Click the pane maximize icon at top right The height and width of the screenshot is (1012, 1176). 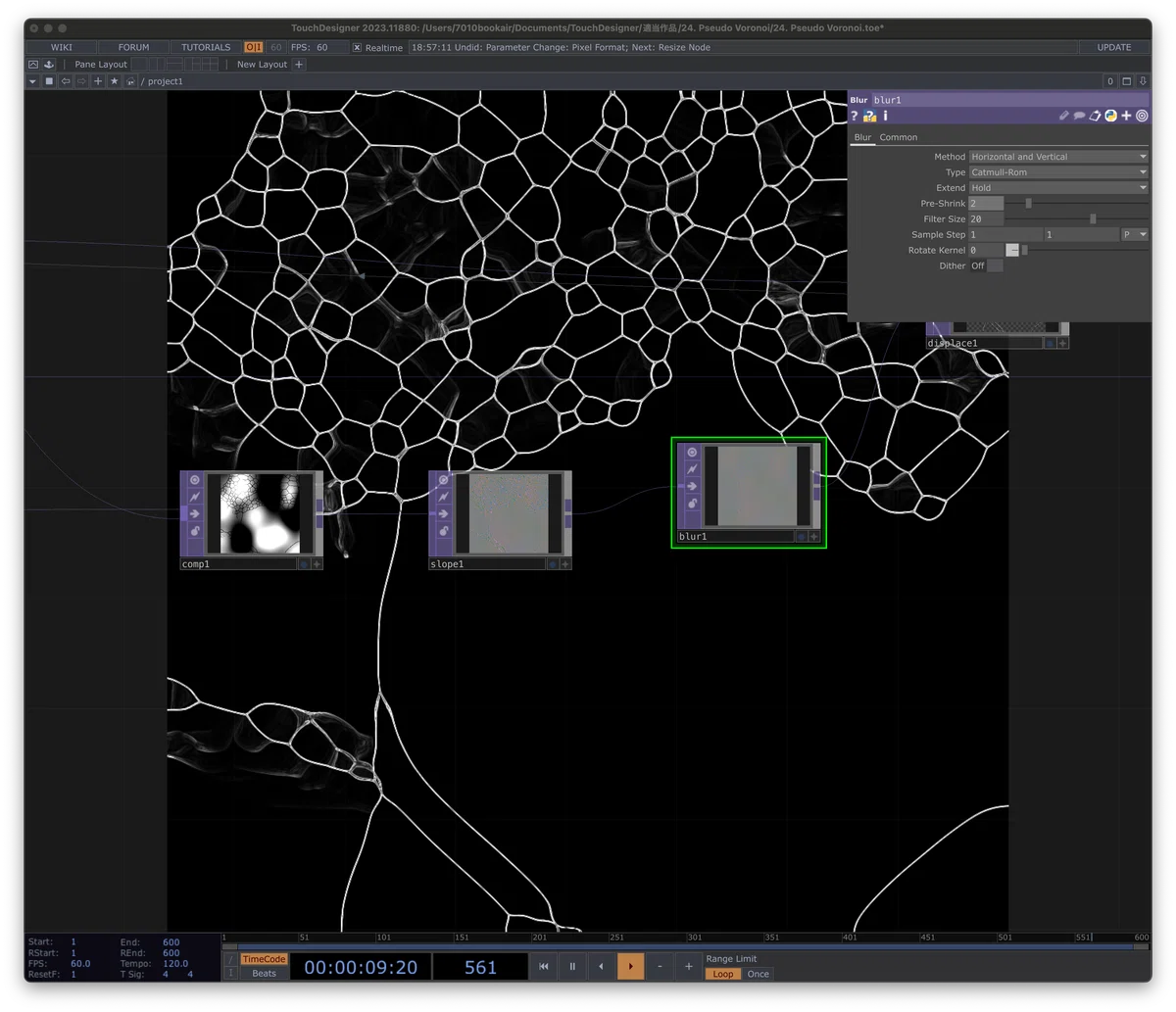[x=1126, y=81]
